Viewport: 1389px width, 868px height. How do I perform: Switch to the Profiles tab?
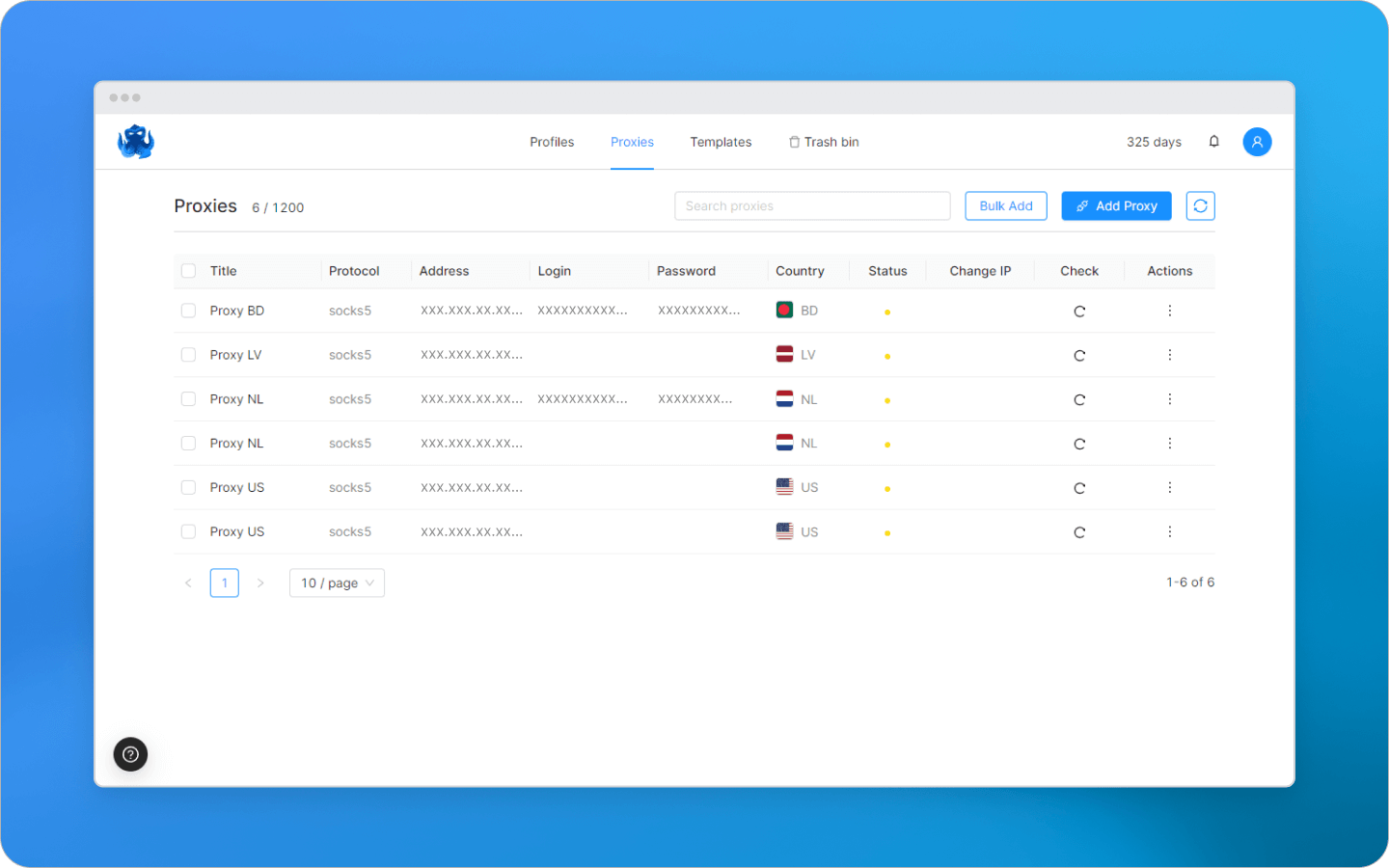(x=552, y=142)
